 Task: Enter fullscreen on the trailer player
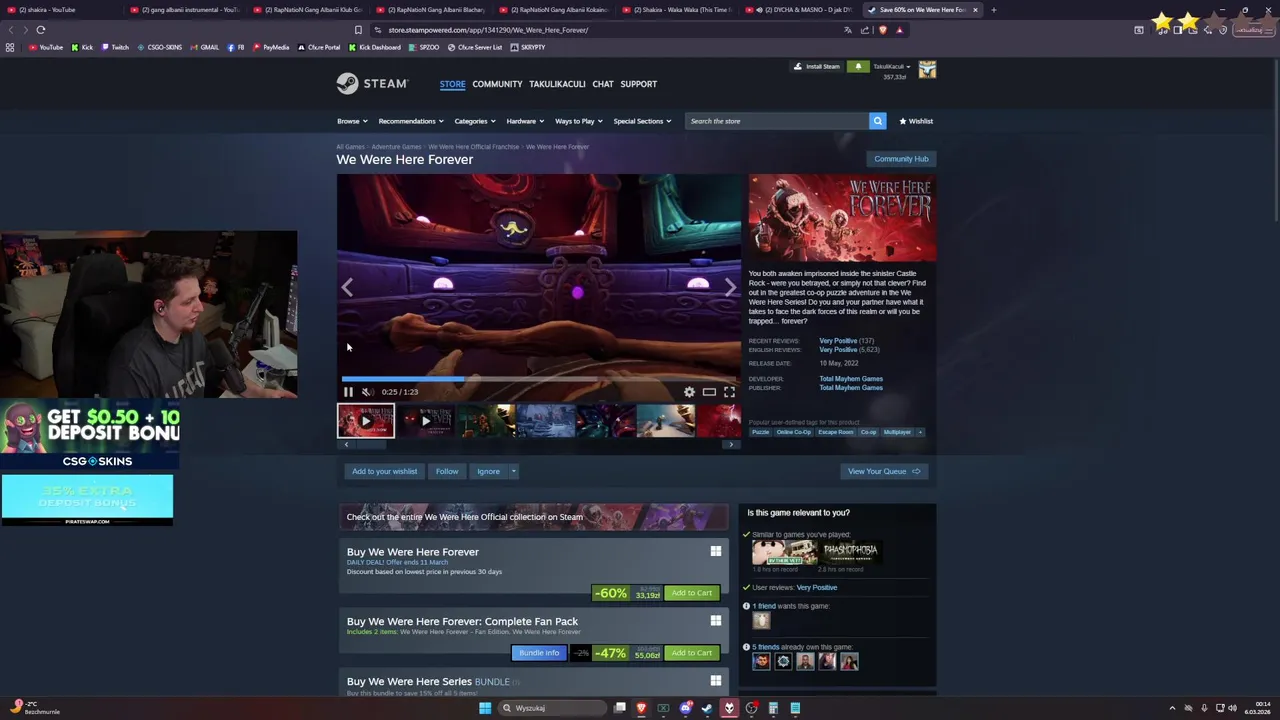(729, 392)
